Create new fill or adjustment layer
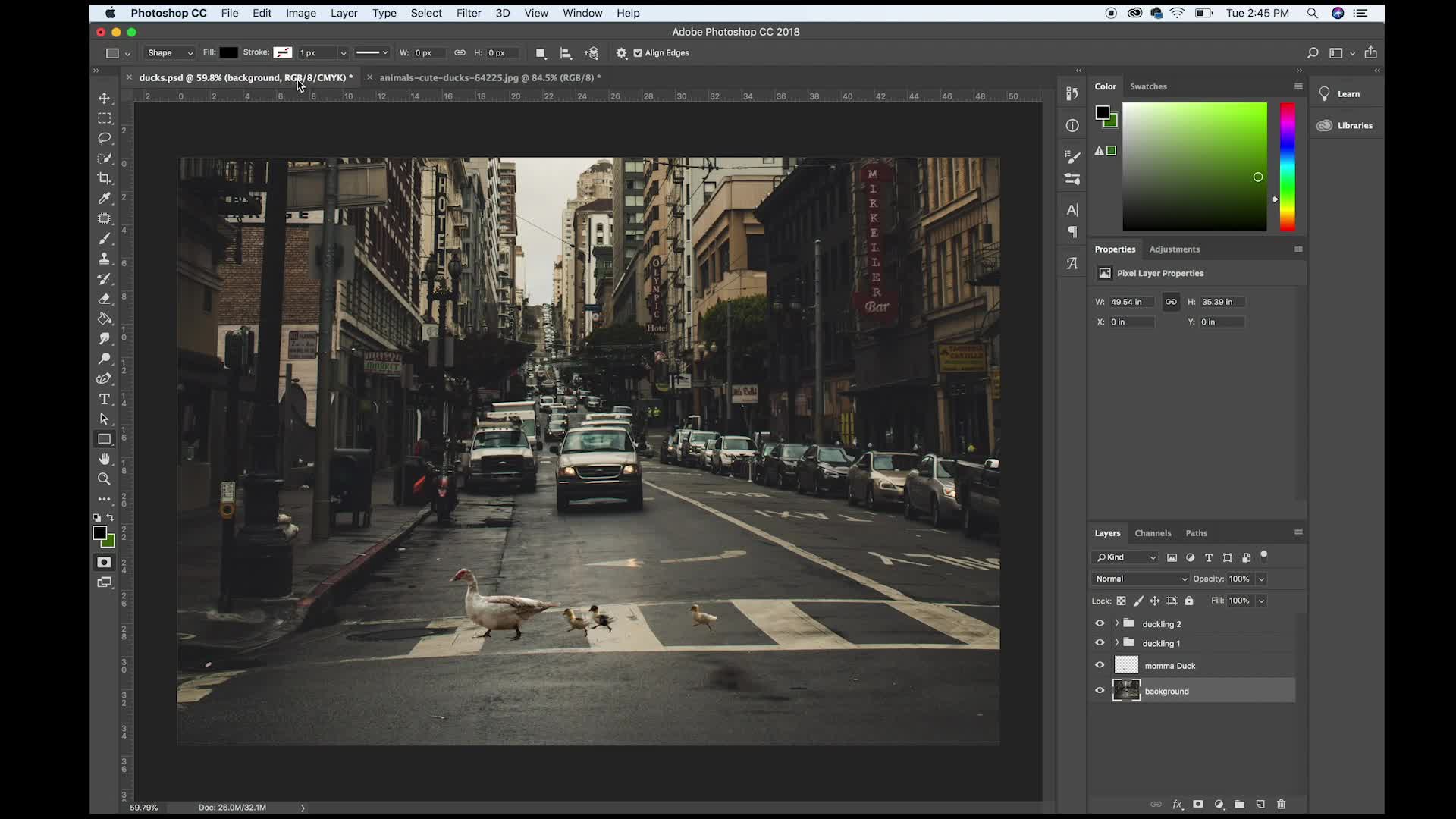This screenshot has height=819, width=1456. (1219, 805)
